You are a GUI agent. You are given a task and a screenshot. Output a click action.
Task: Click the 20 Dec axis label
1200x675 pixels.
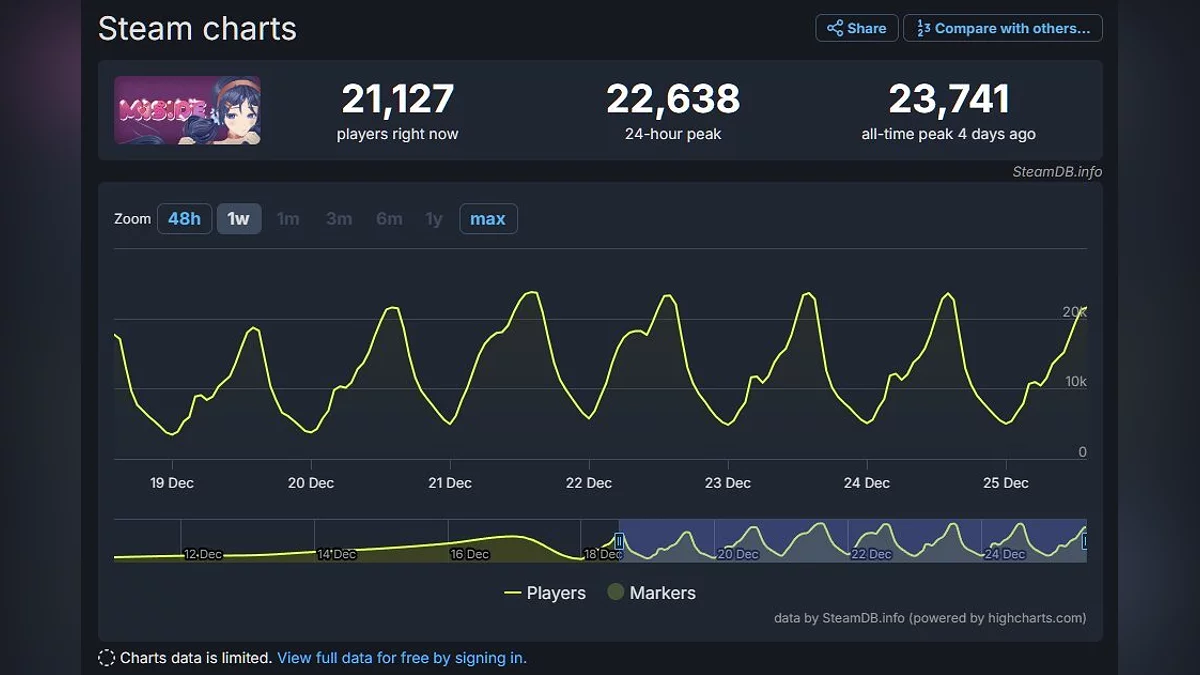coord(311,483)
